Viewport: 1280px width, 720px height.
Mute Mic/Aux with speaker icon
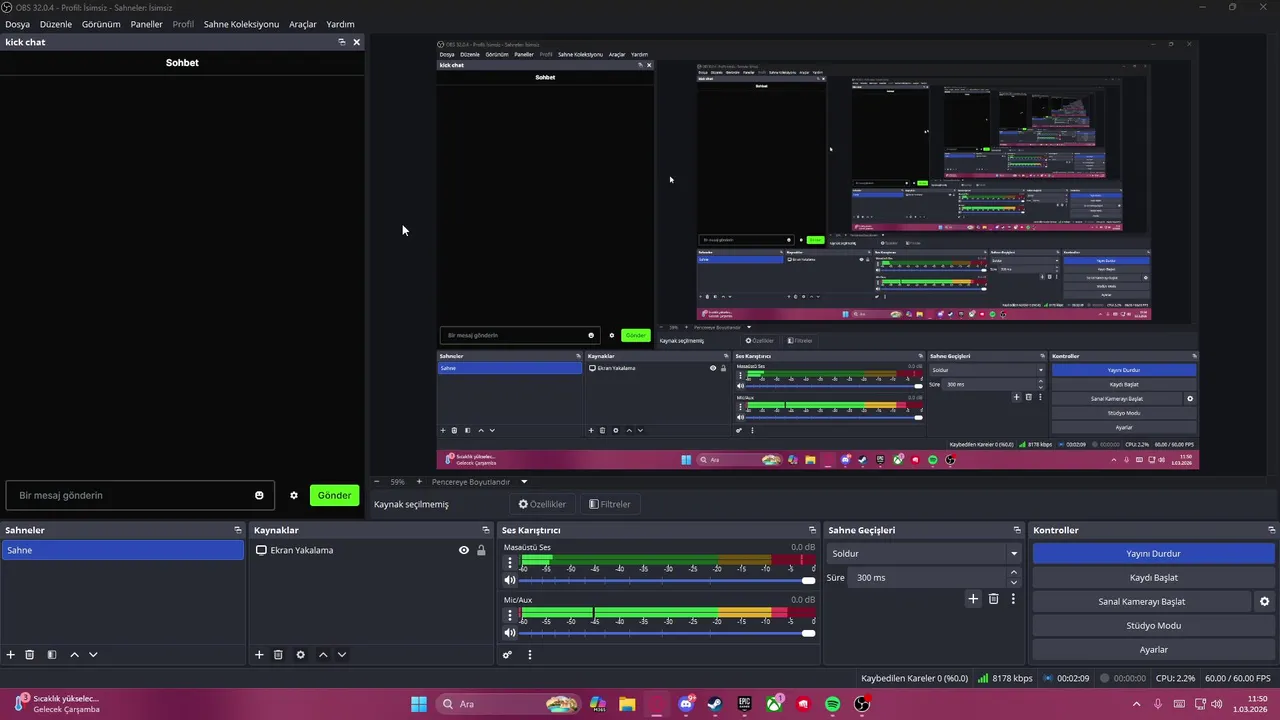click(510, 633)
